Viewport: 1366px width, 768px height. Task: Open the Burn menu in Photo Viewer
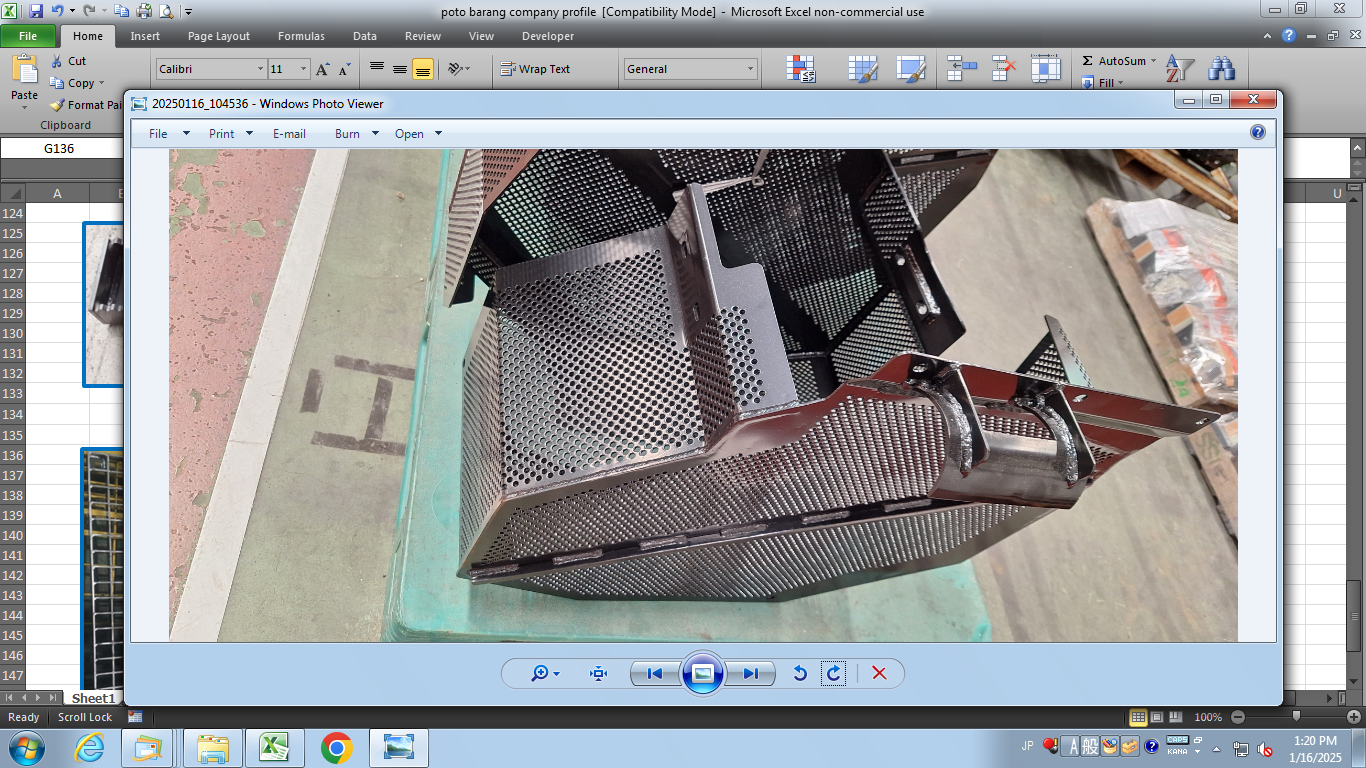[357, 134]
